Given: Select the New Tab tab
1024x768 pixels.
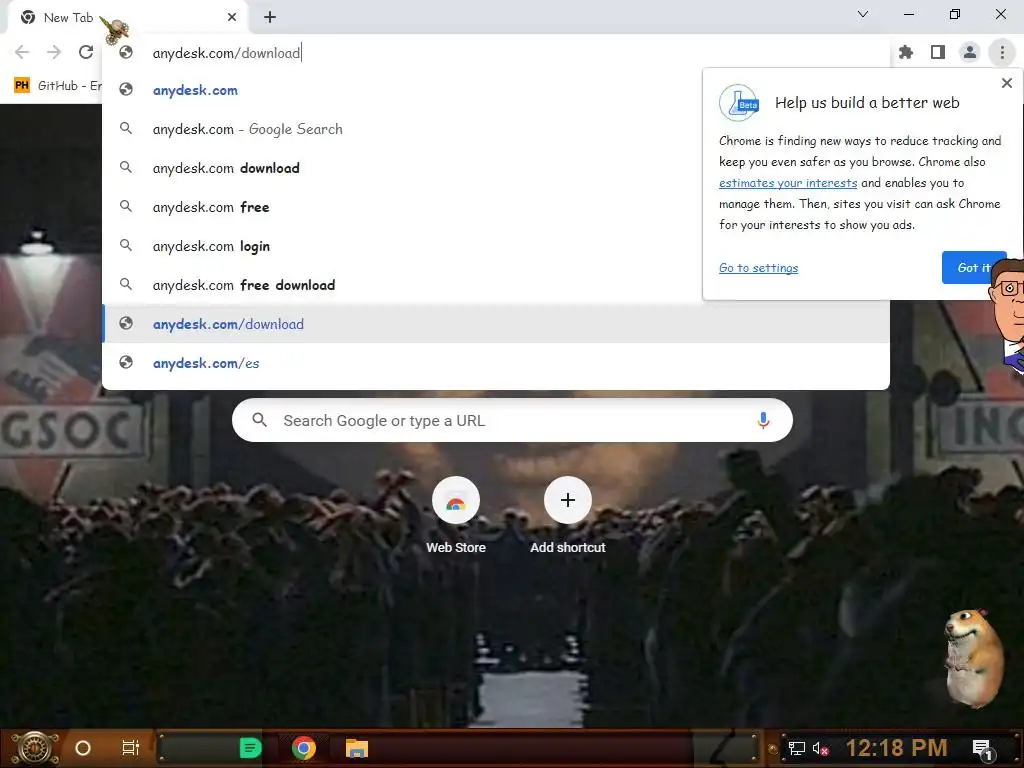Looking at the screenshot, I should (128, 18).
